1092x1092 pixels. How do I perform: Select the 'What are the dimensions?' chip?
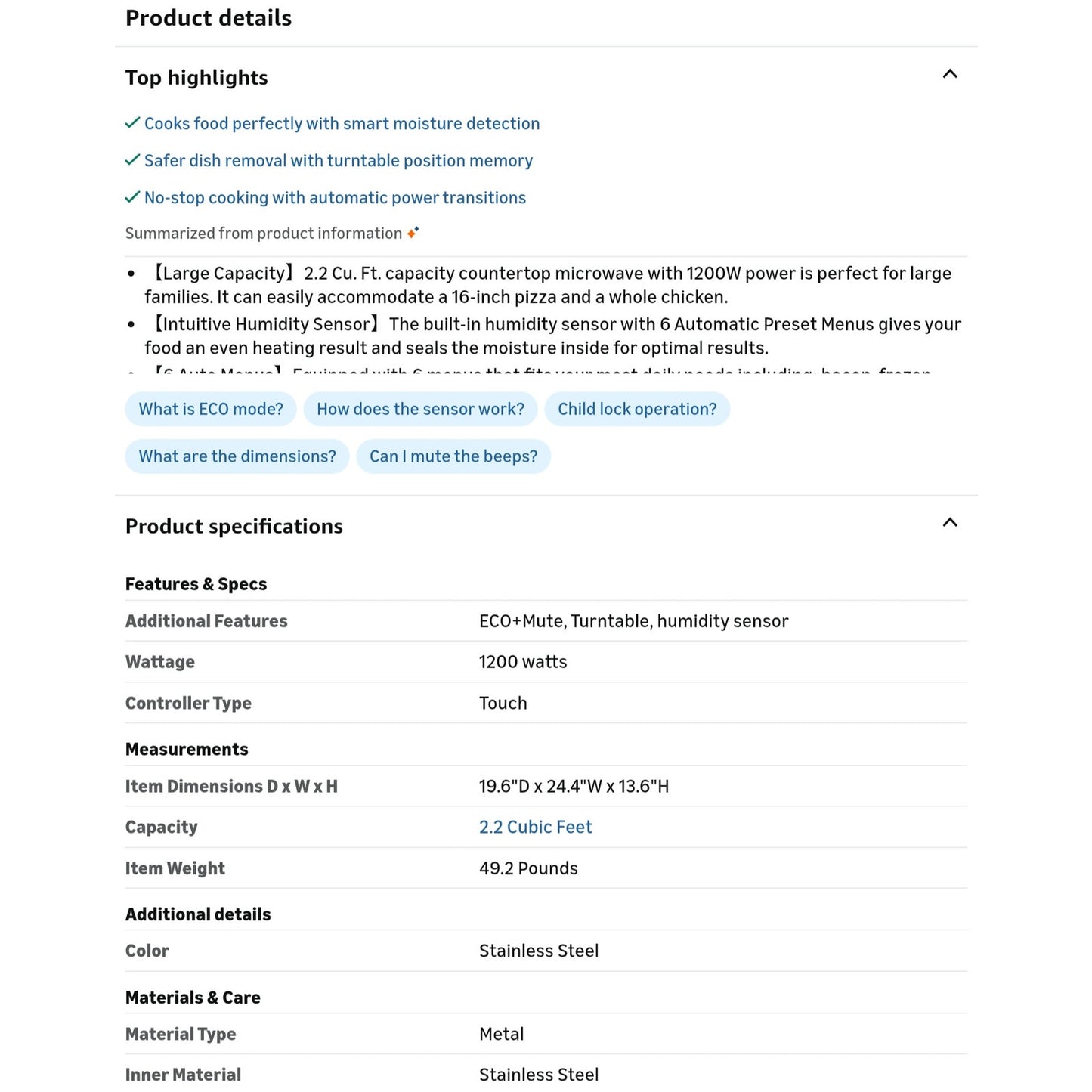tap(237, 456)
